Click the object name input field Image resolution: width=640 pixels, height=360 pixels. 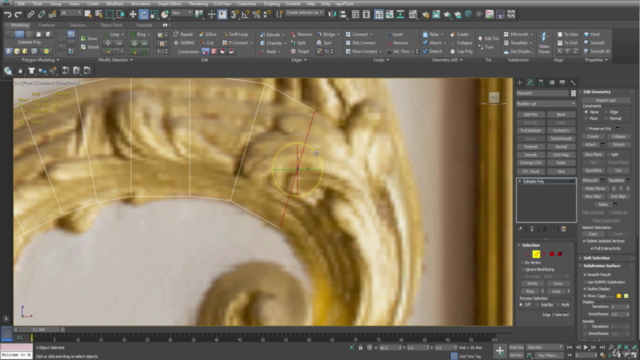coord(543,93)
